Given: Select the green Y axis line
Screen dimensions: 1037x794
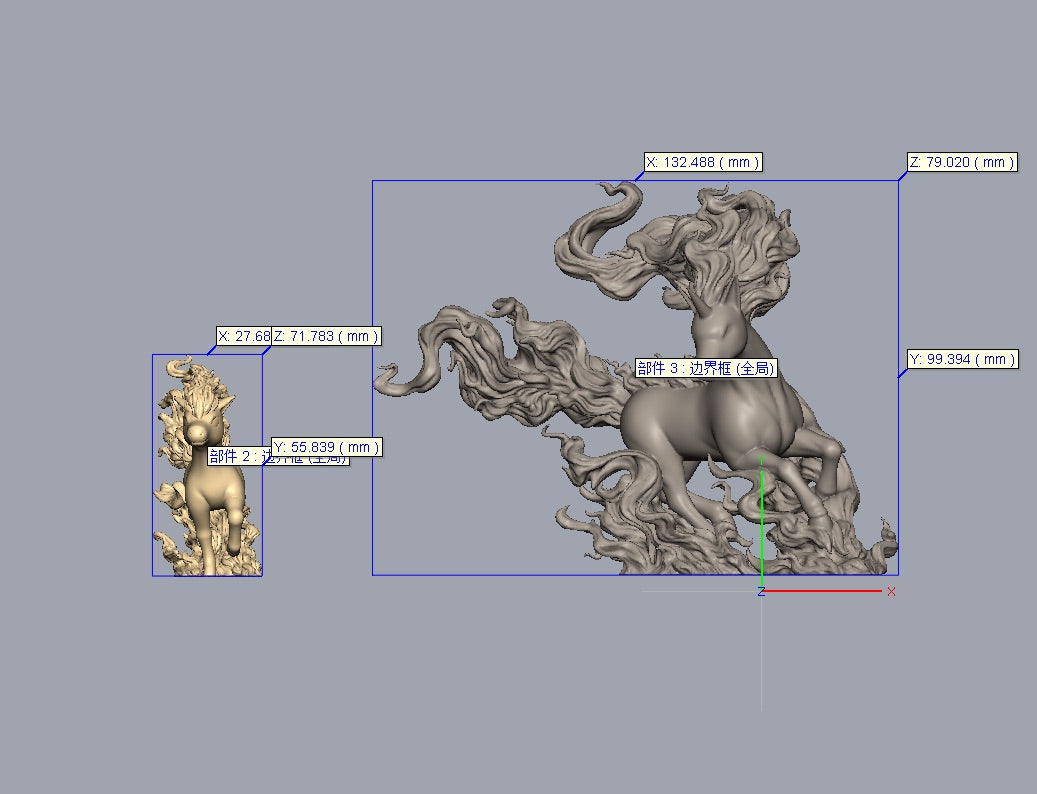Looking at the screenshot, I should point(762,520).
